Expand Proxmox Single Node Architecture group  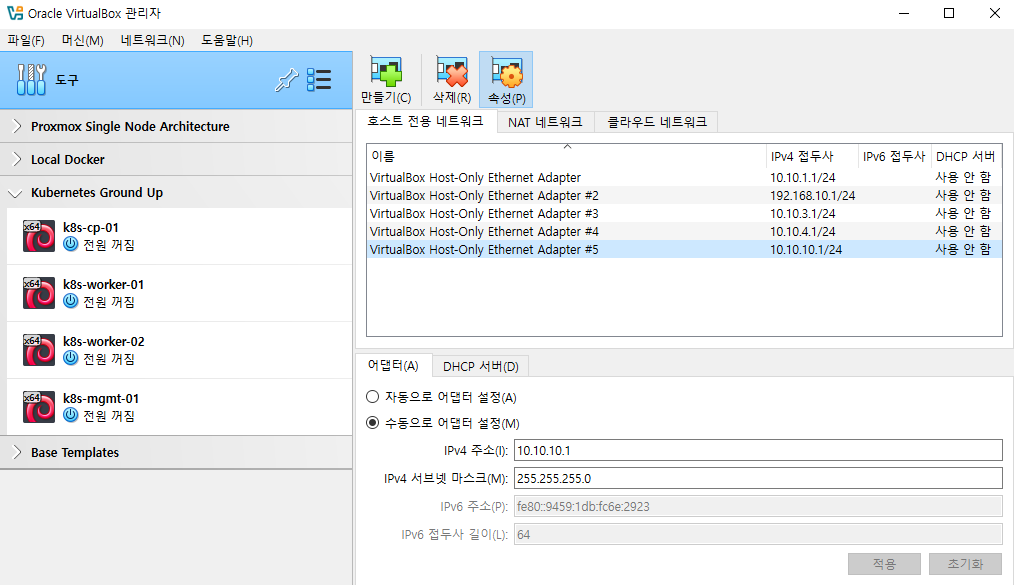coord(17,126)
